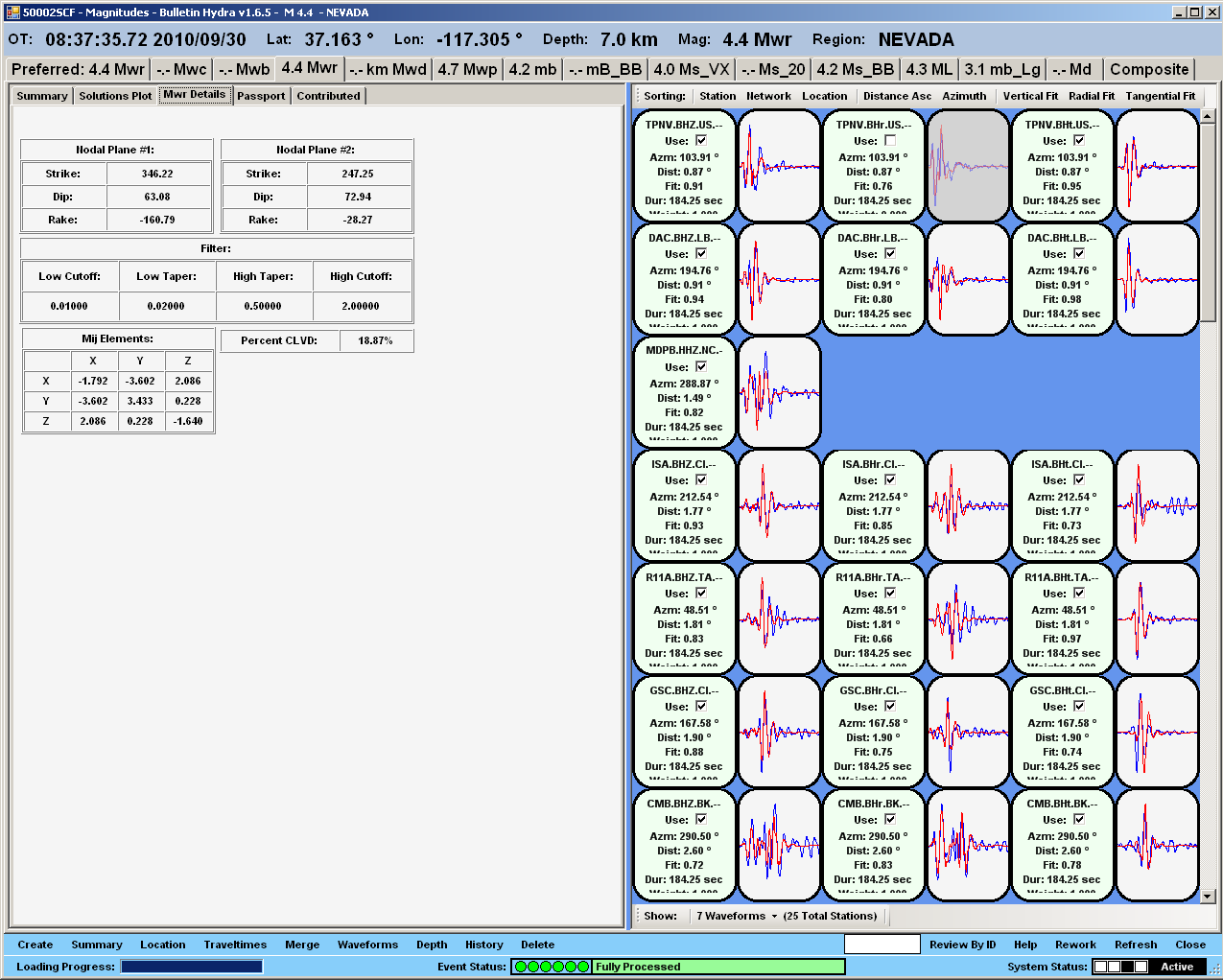Click the Review By ID button
The width and height of the screenshot is (1223, 980).
pyautogui.click(x=962, y=945)
